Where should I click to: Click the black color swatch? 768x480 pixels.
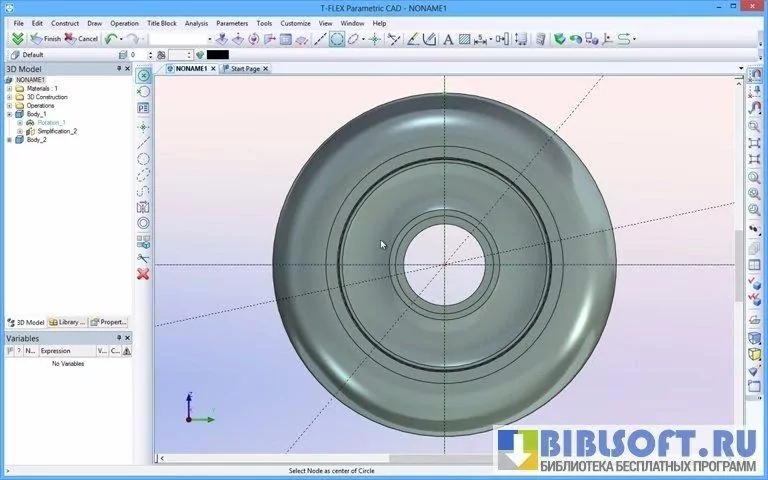tap(217, 55)
